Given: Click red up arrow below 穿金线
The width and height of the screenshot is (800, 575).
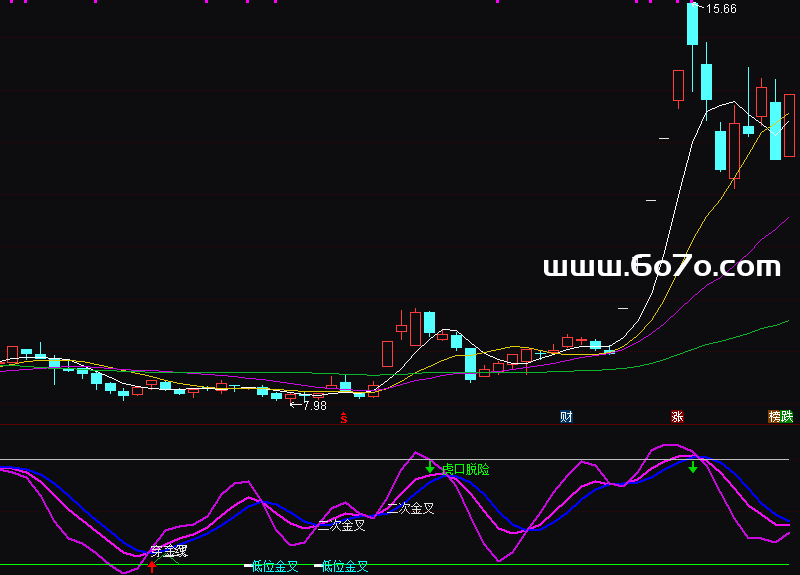Looking at the screenshot, I should pyautogui.click(x=152, y=567).
